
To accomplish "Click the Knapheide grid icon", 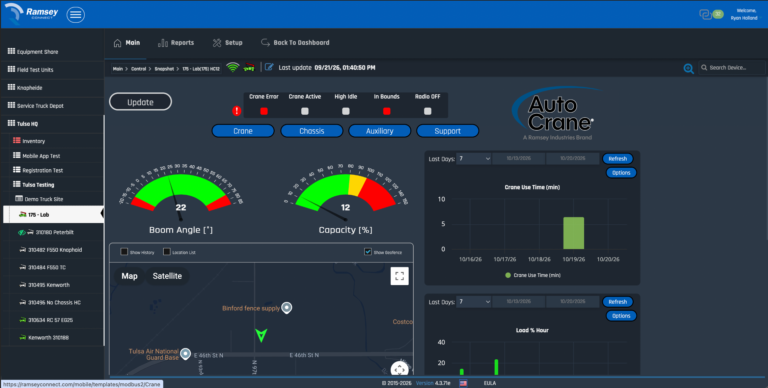I will point(11,87).
